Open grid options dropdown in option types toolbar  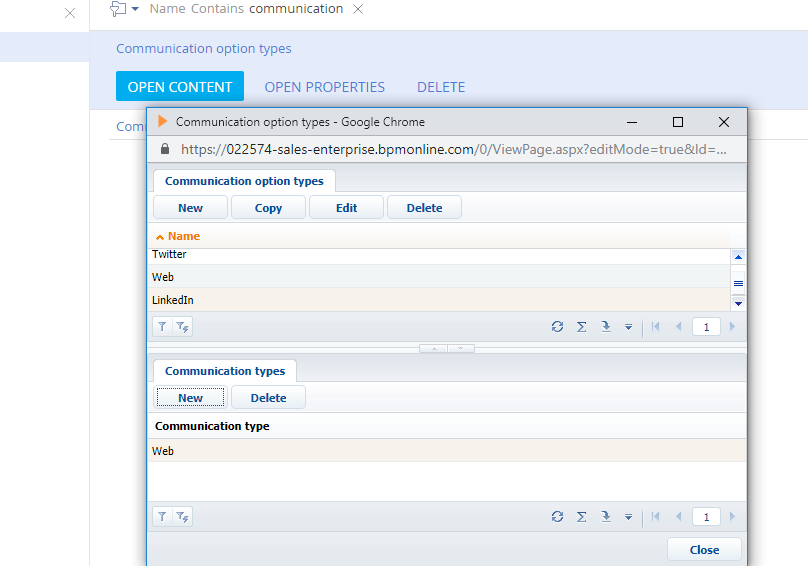(x=628, y=327)
